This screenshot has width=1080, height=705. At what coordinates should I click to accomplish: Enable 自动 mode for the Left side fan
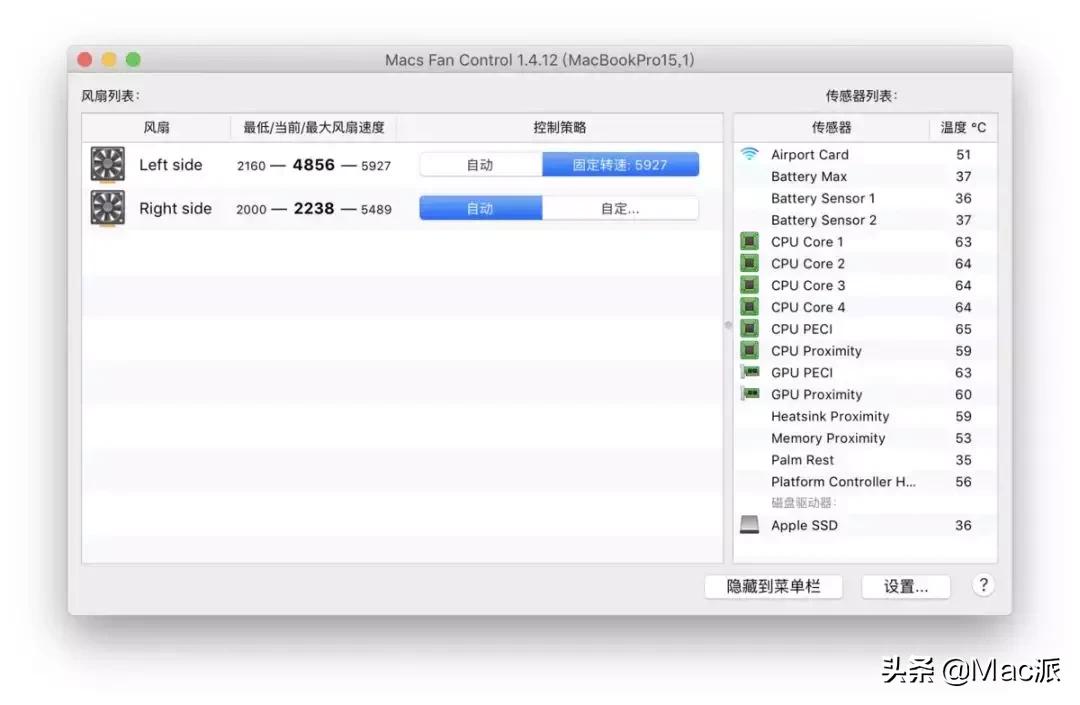pyautogui.click(x=478, y=163)
